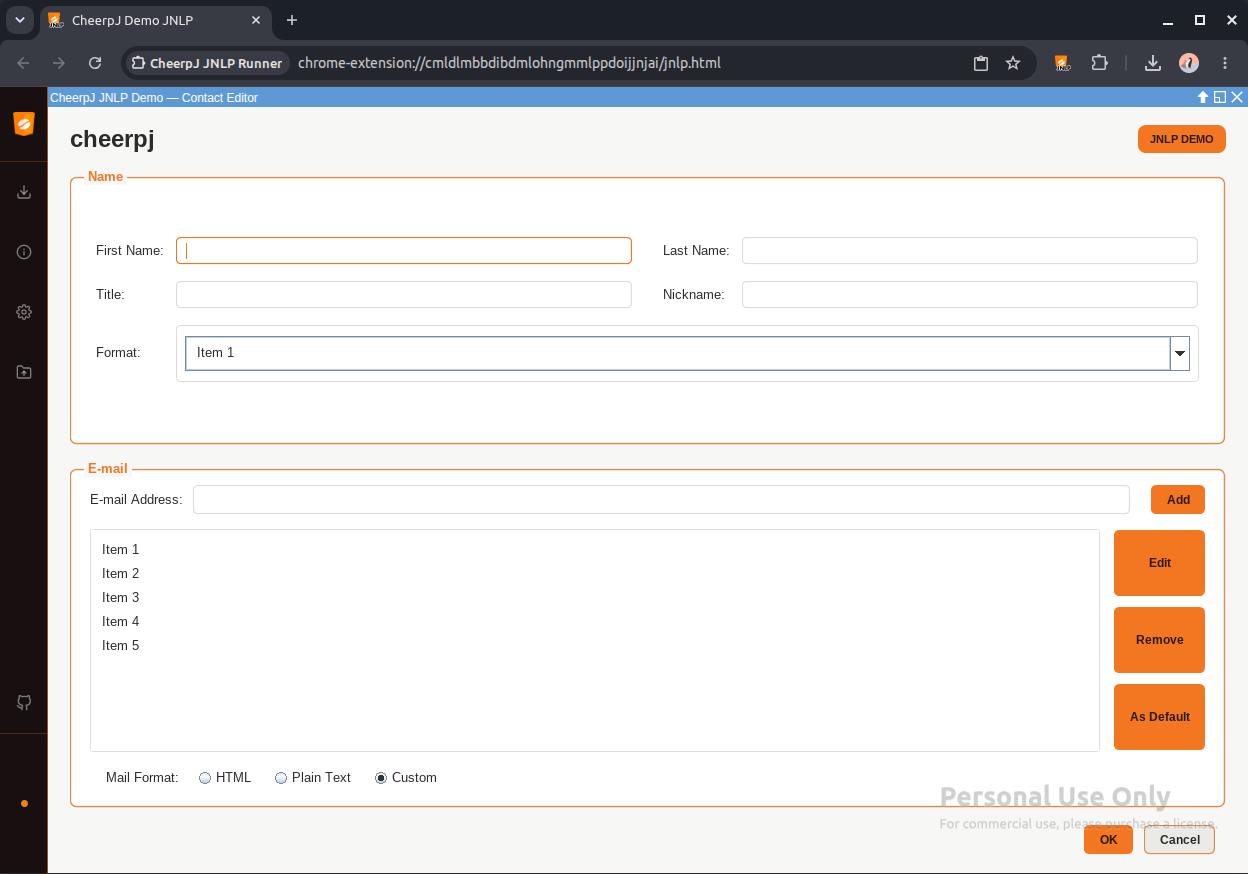The width and height of the screenshot is (1248, 874).
Task: Click the Edit button
Action: (x=1159, y=563)
